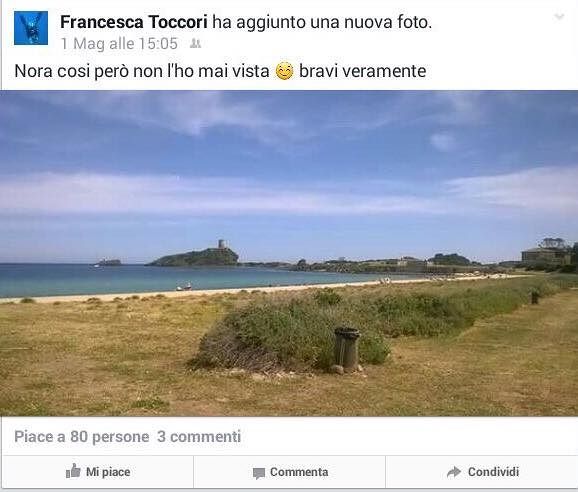578x492 pixels.
Task: Select the Condividi label
Action: tap(493, 472)
